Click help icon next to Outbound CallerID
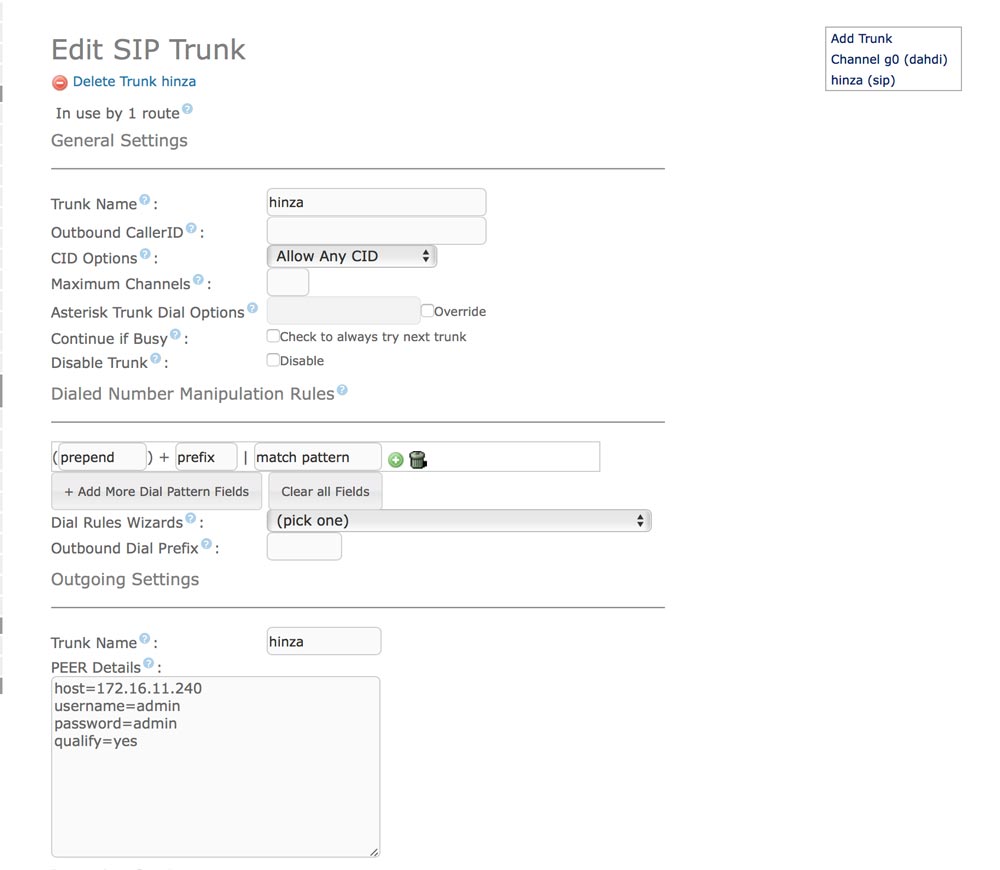Viewport: 1000px width, 870px height. (191, 229)
